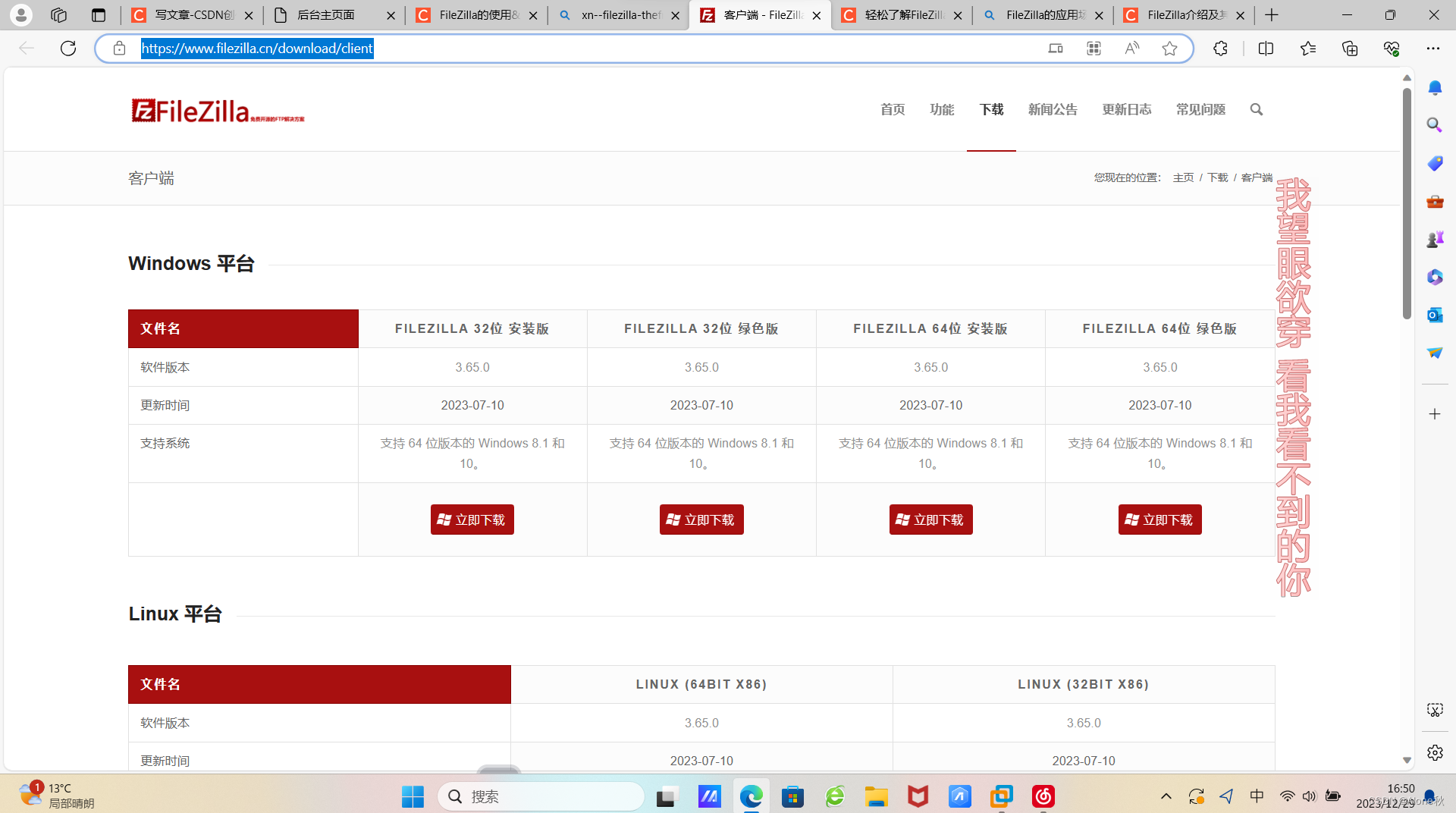
Task: Open browser extensions puzzle icon
Action: tap(1220, 49)
